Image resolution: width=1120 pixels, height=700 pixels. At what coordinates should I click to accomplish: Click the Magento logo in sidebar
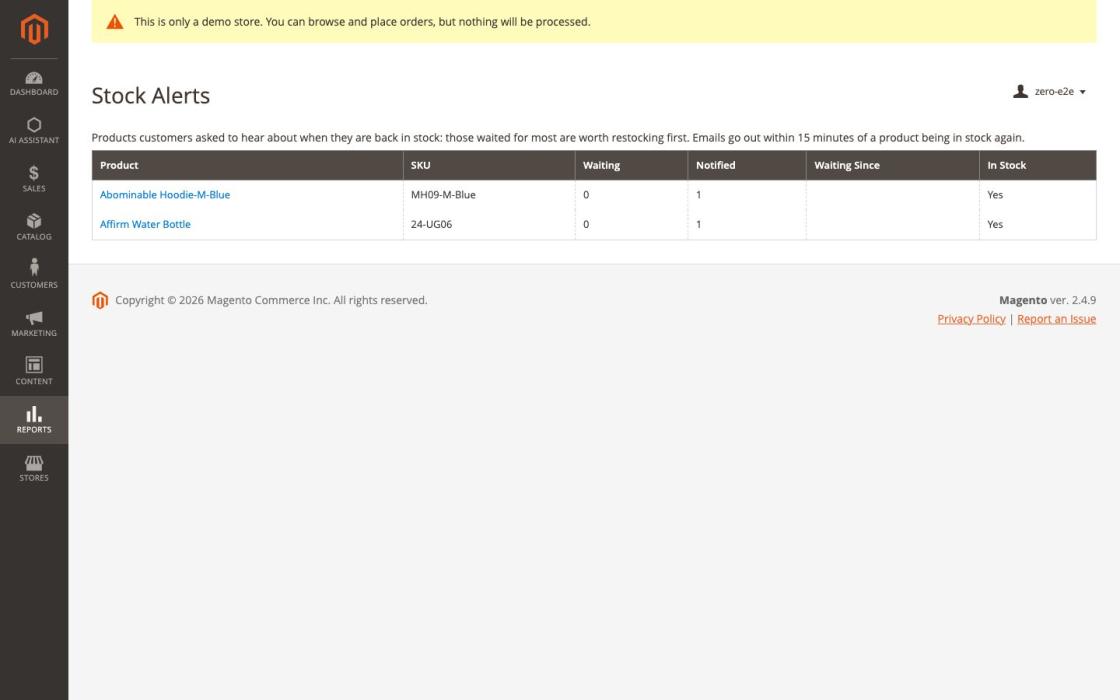point(34,29)
